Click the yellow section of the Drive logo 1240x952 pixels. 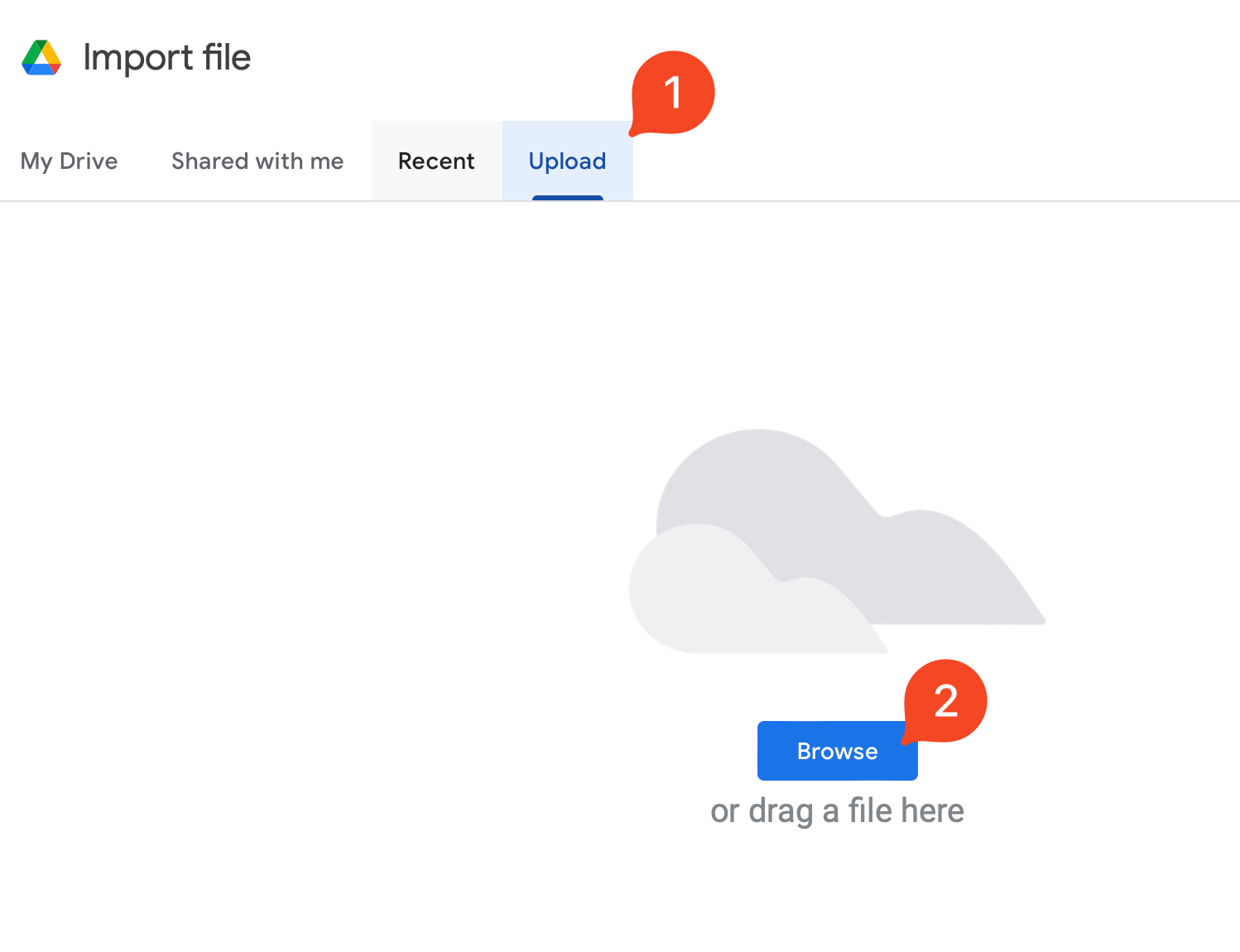tap(51, 55)
